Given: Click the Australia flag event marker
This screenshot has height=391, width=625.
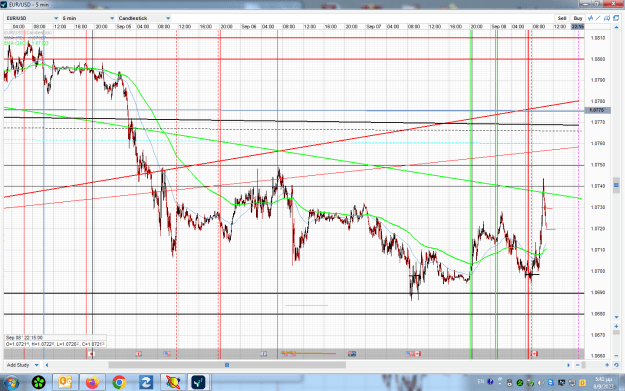Looking at the screenshot, I should click(x=352, y=354).
